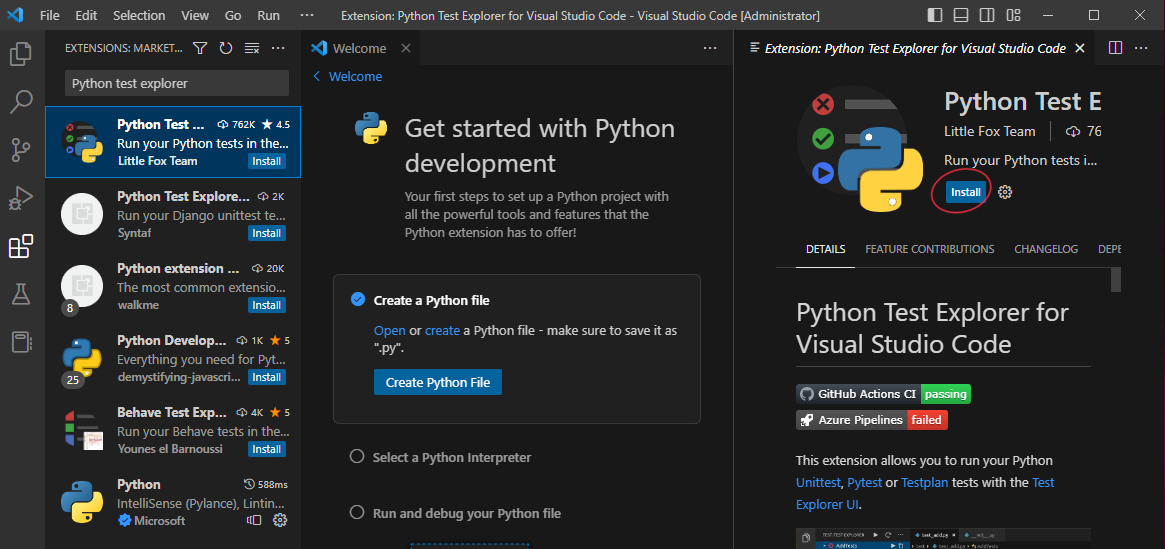Open more actions in right editor group

pos(1140,48)
